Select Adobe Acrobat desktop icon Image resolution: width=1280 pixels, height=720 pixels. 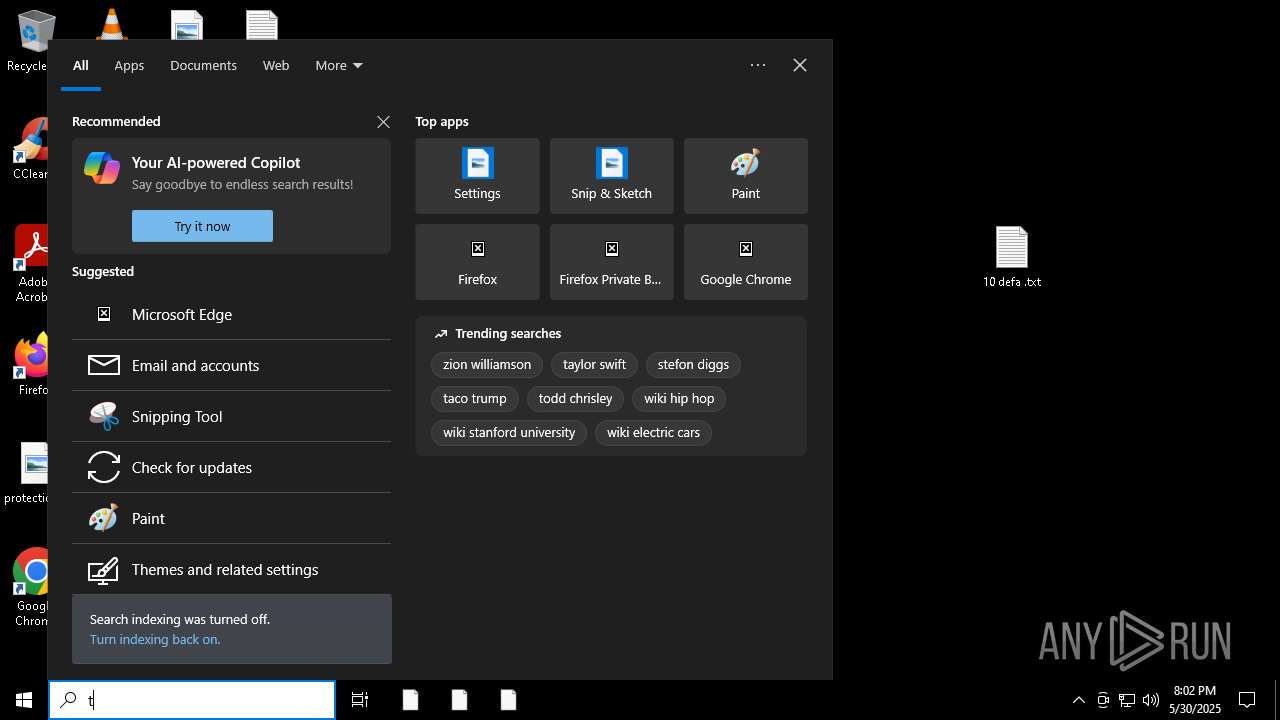(30, 263)
